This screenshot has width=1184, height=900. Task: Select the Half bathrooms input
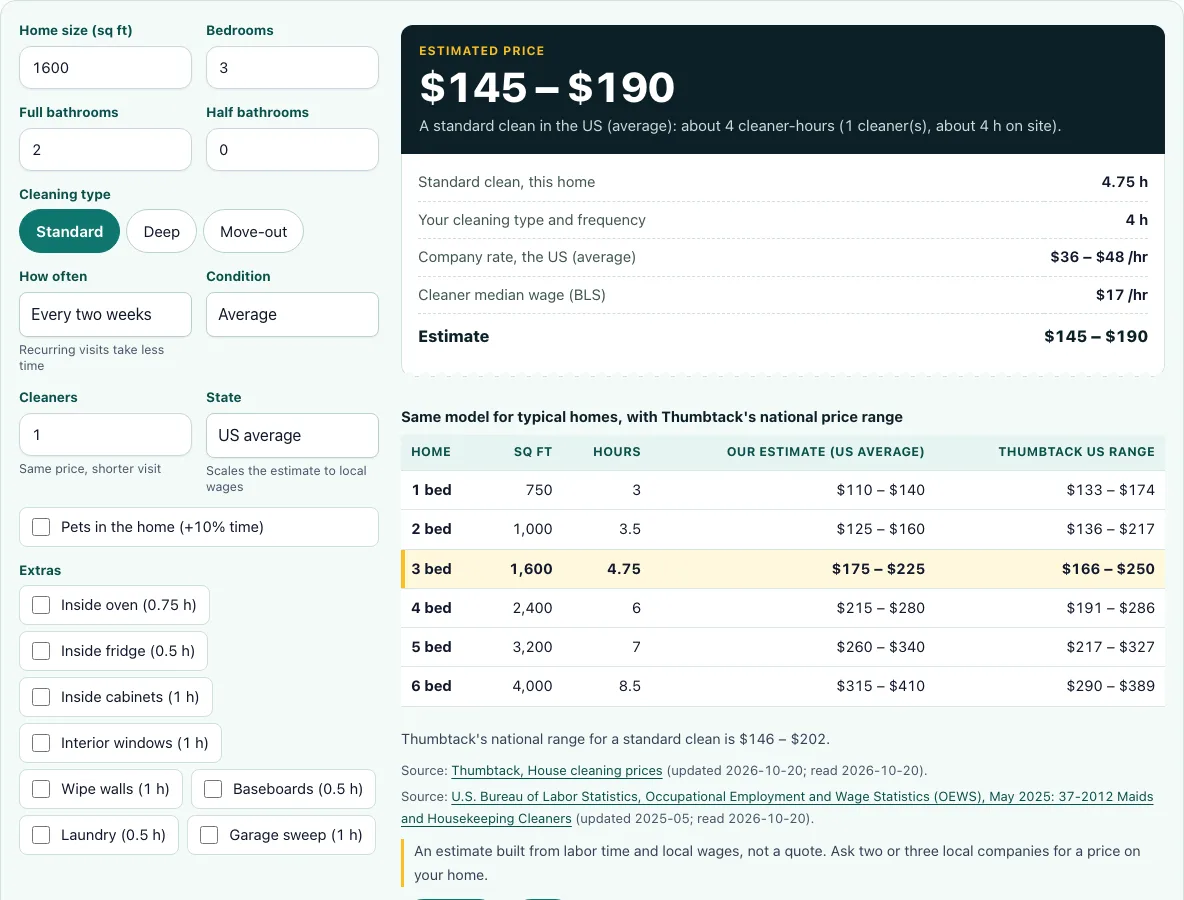pos(292,149)
